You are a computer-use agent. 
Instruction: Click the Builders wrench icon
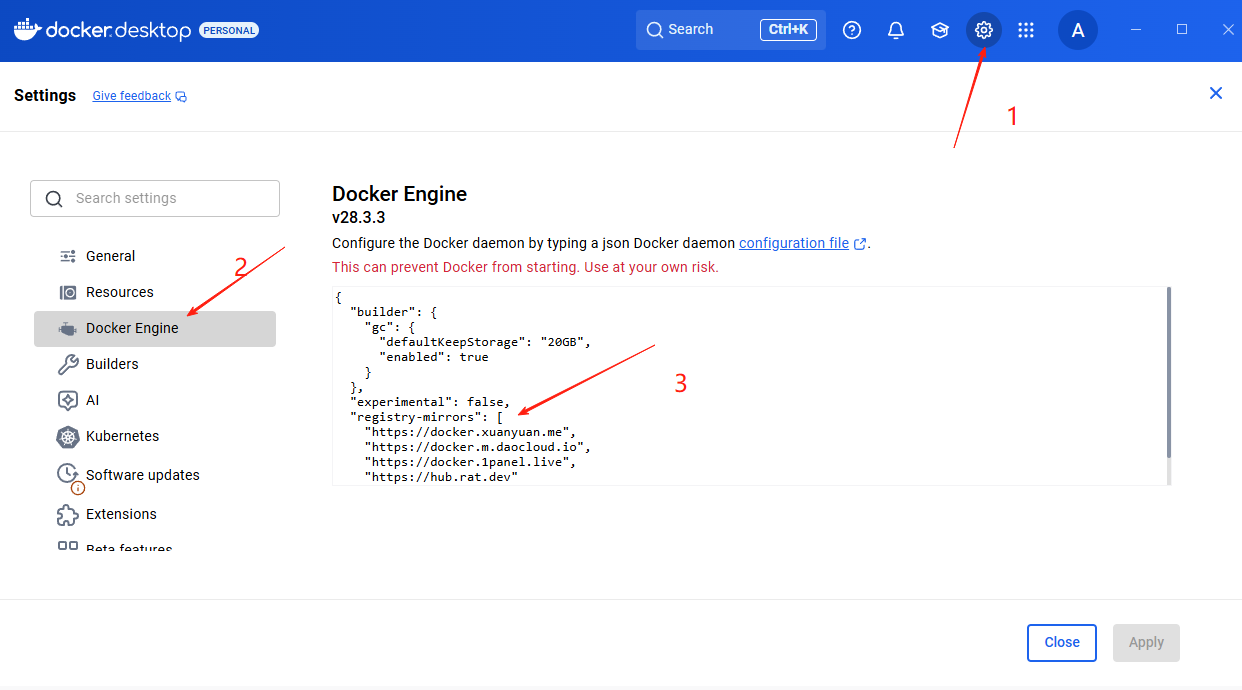coord(67,364)
